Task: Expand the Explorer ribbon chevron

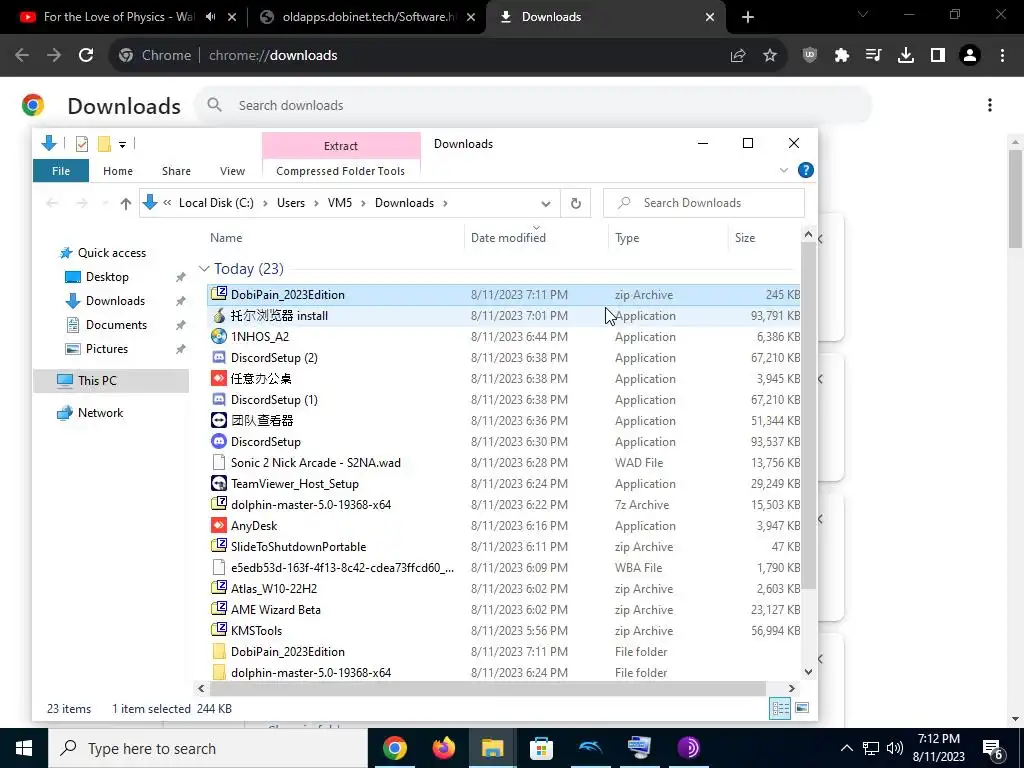Action: click(x=784, y=170)
